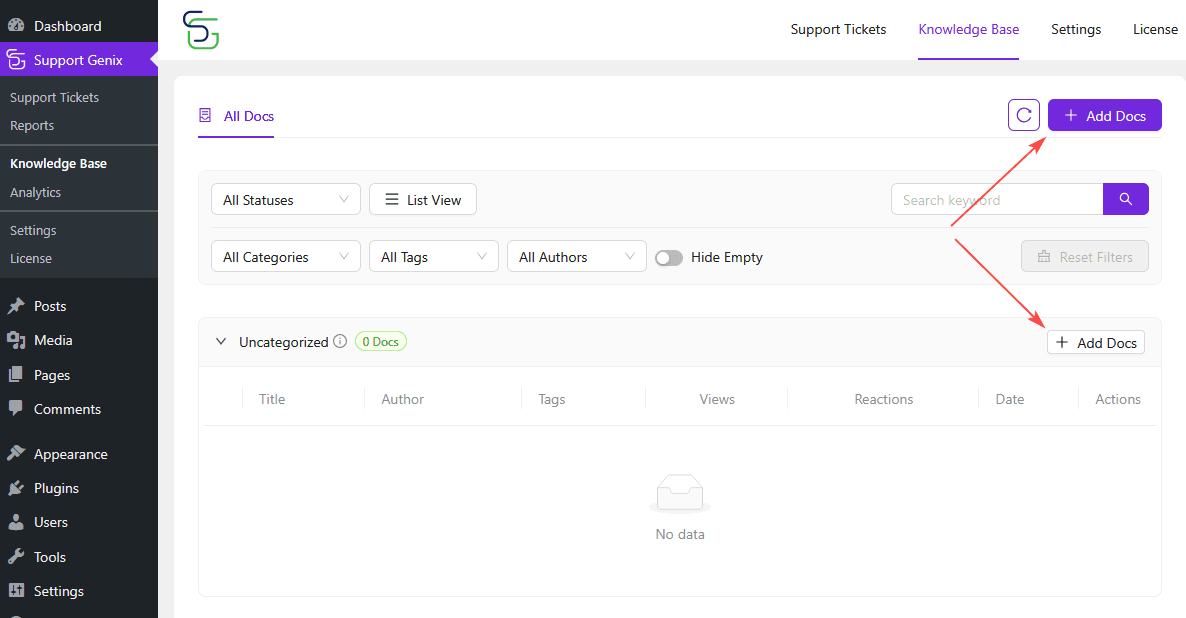
Task: Click the Add Docs button
Action: 1104,114
